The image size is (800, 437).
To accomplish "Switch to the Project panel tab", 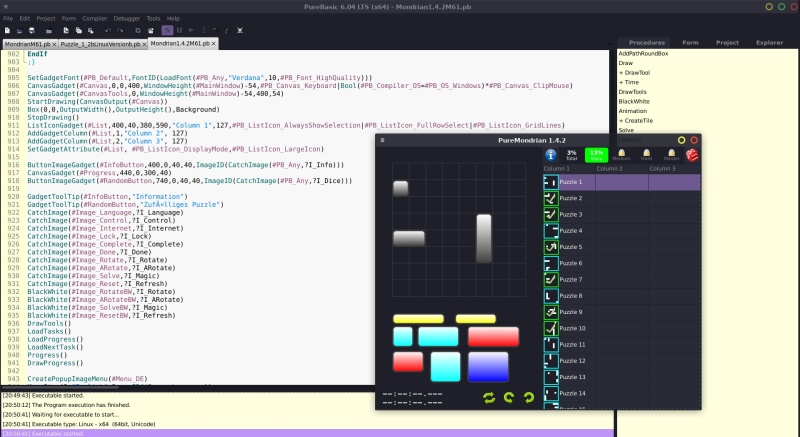I will coord(727,43).
